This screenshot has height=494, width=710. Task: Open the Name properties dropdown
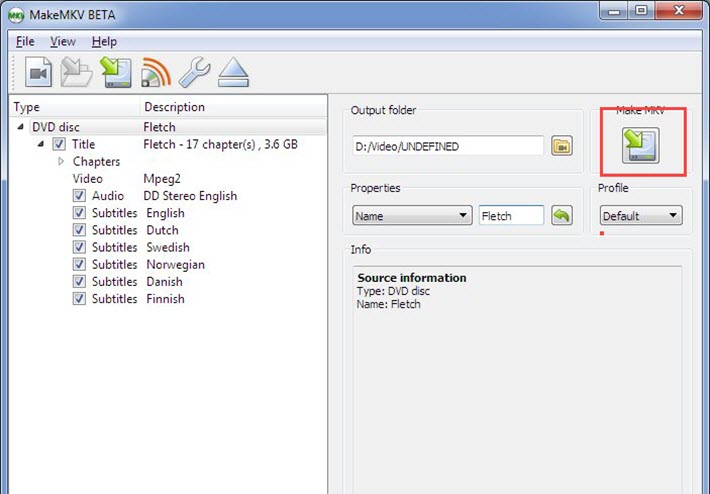(412, 216)
